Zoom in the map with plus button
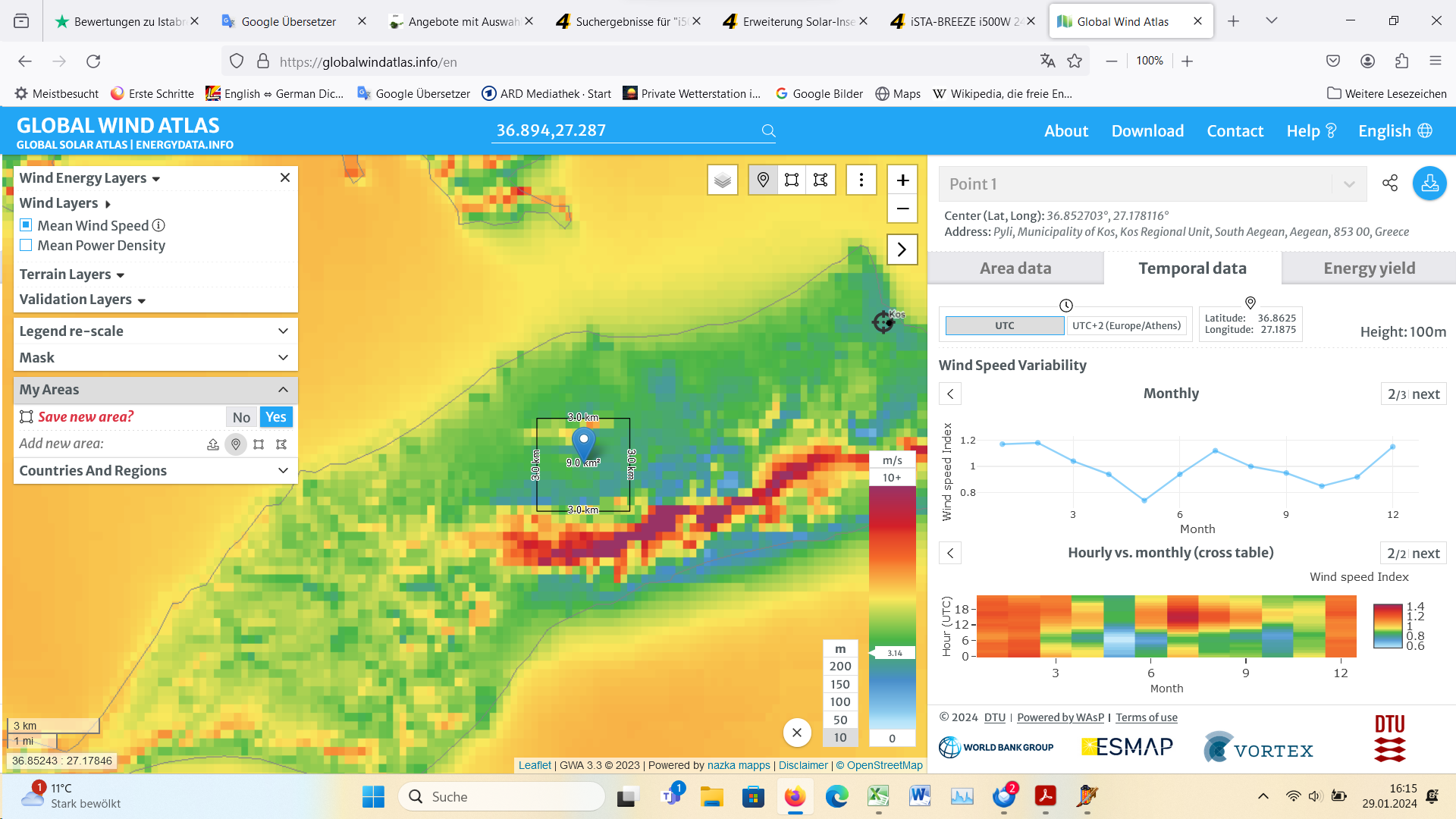1456x819 pixels. (x=902, y=180)
